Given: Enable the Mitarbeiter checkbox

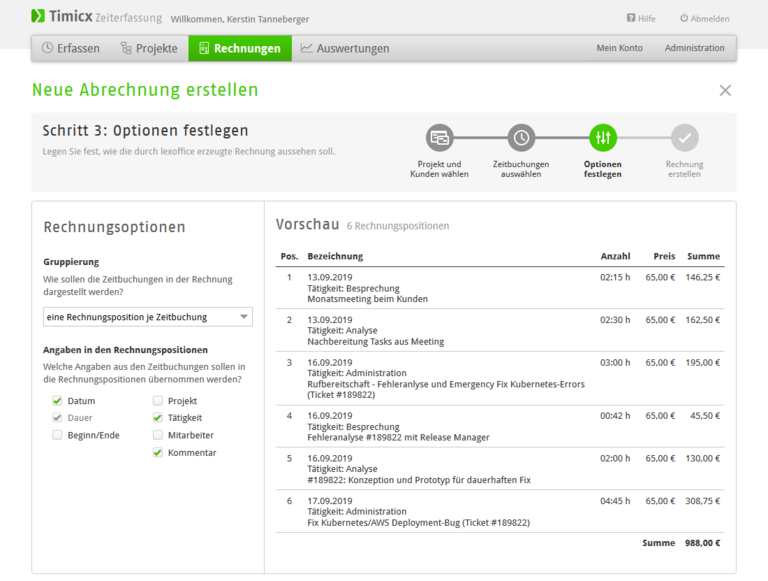Looking at the screenshot, I should 158,436.
